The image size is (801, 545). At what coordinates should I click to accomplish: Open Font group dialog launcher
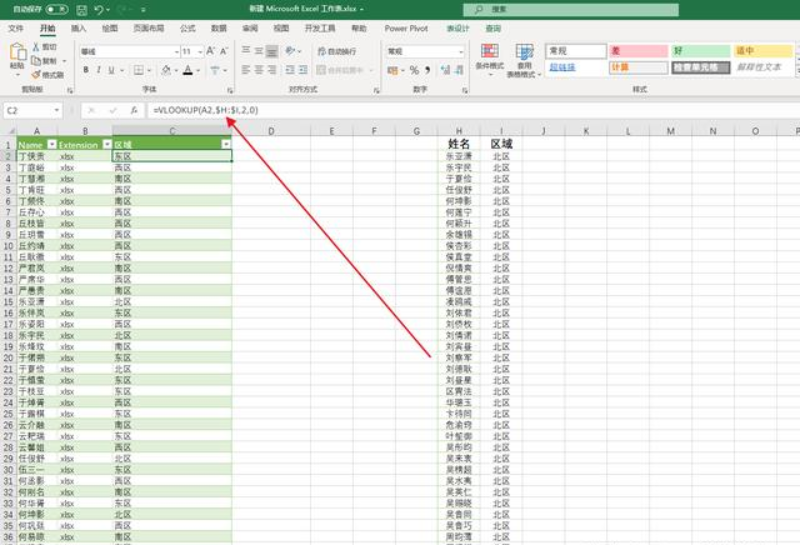pos(230,90)
